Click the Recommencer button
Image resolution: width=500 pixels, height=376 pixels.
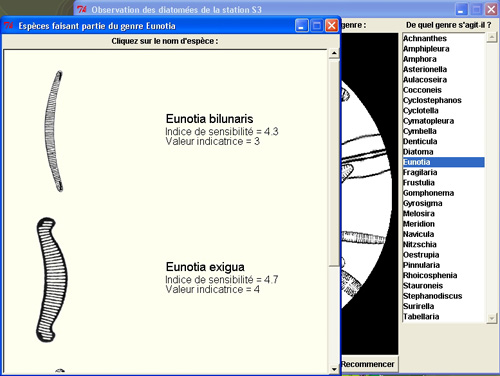368,364
